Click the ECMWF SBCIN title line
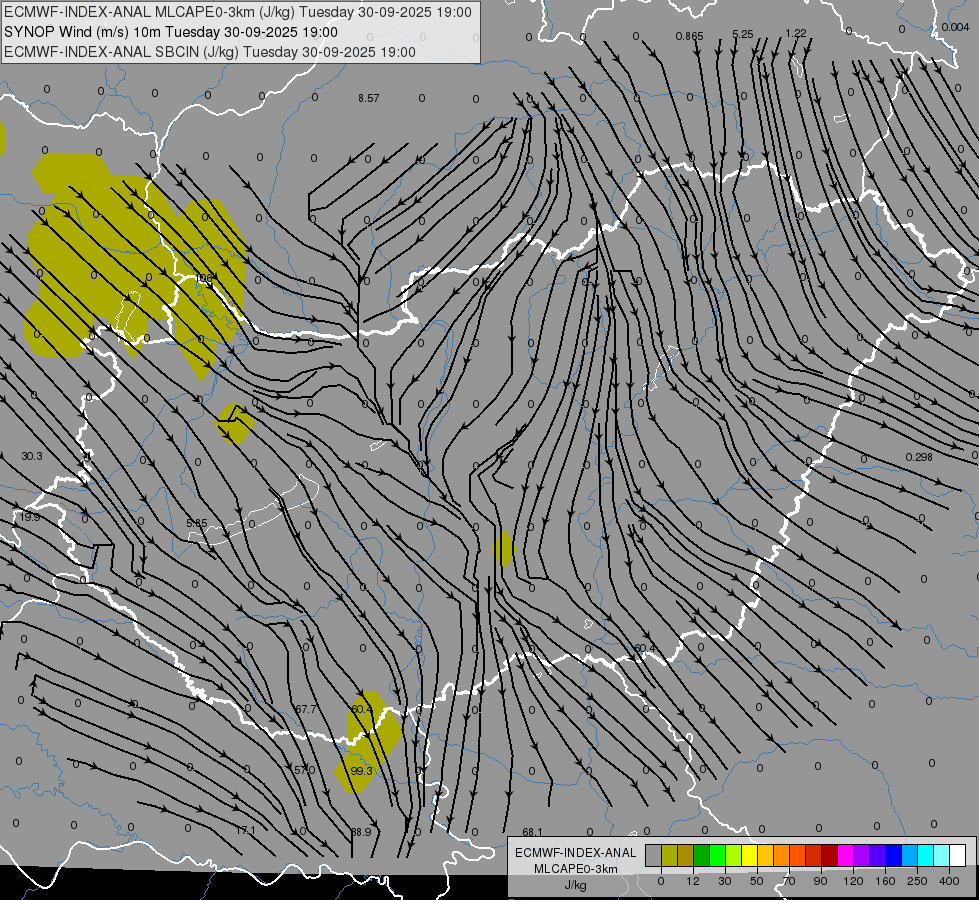This screenshot has width=979, height=900. 210,51
